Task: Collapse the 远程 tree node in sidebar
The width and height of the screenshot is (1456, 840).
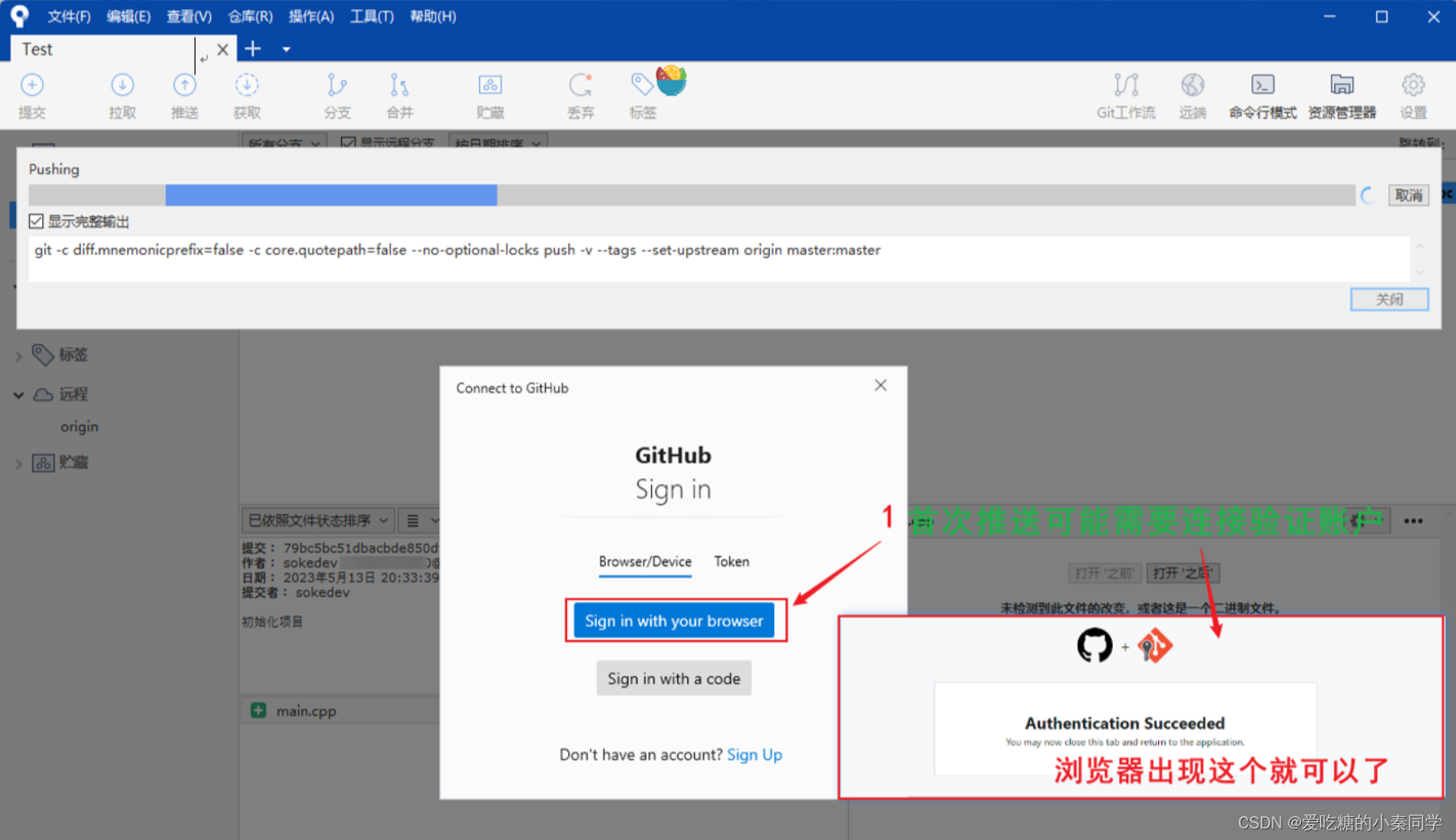Action: 19,395
